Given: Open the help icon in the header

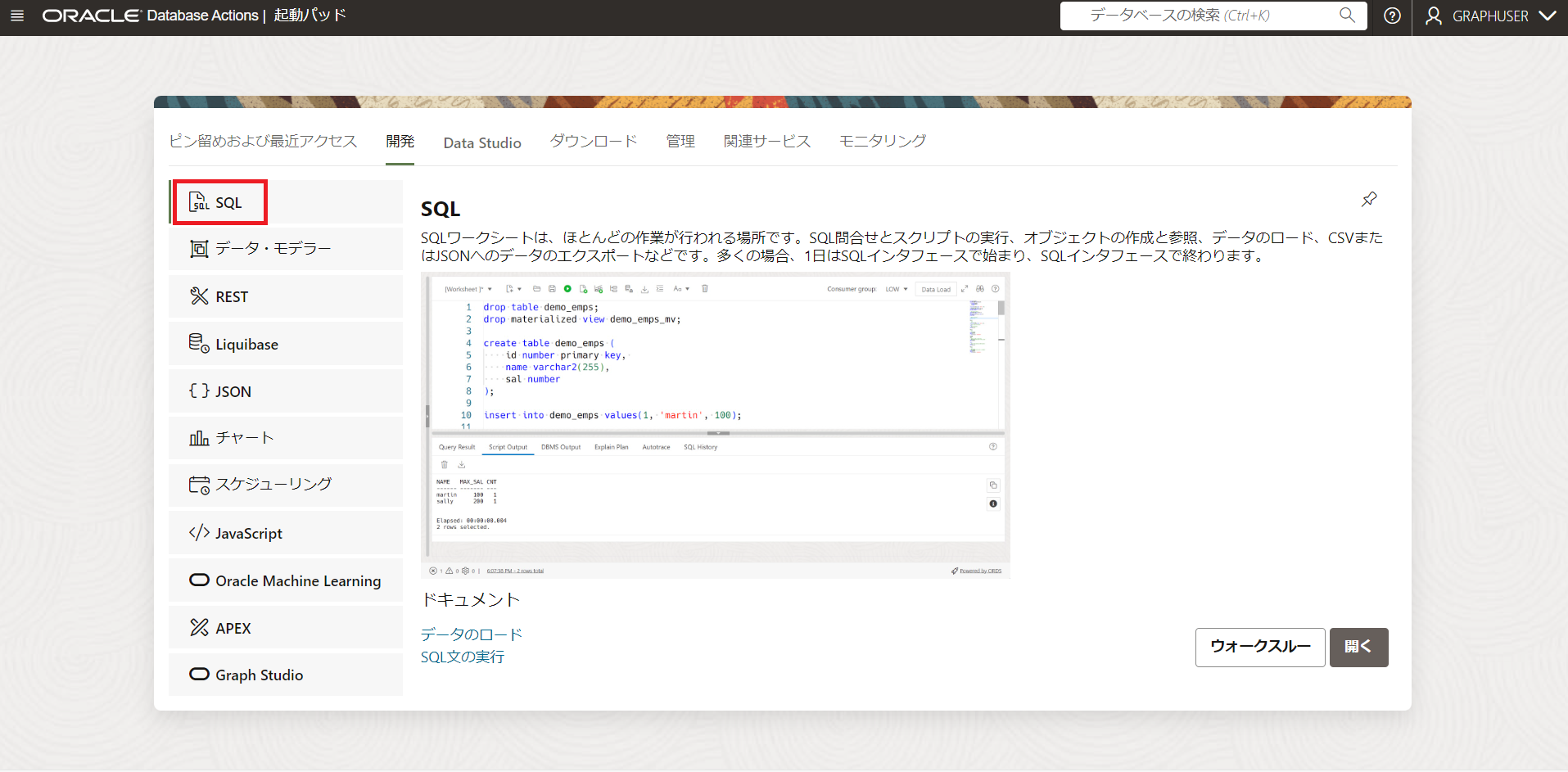Looking at the screenshot, I should [1392, 16].
